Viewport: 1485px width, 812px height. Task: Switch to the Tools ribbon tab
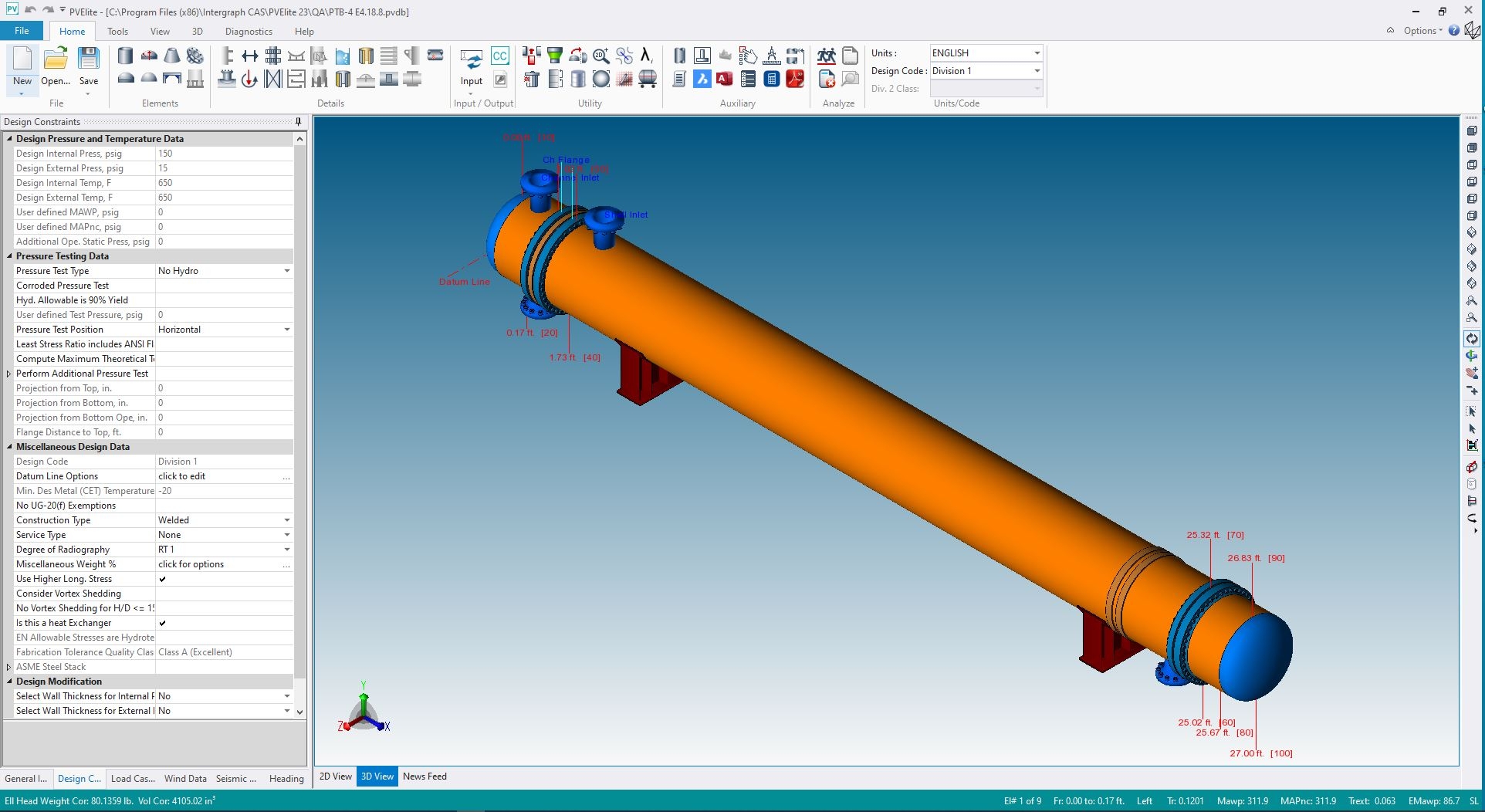[117, 32]
